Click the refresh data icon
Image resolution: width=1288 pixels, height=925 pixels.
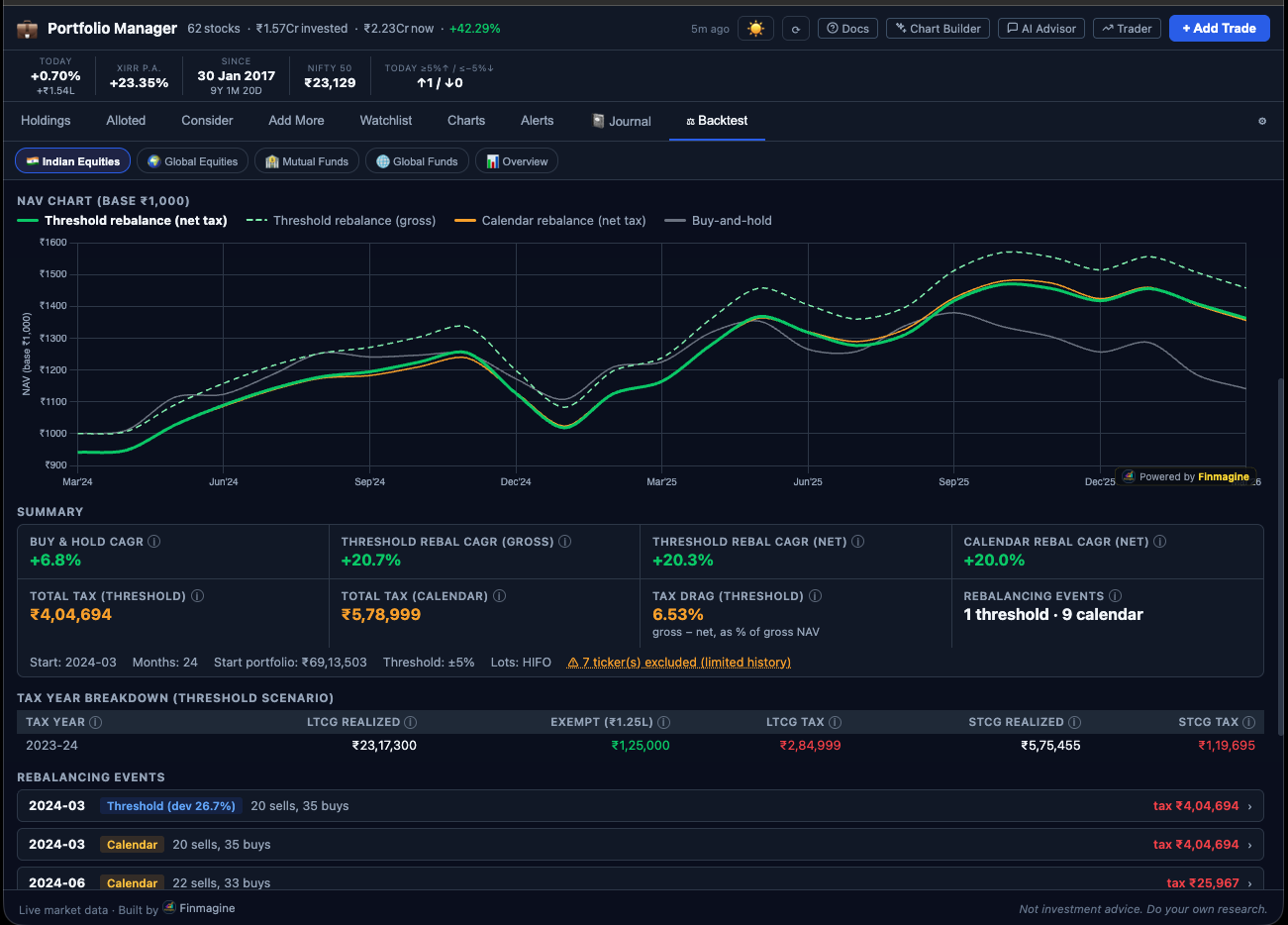pyautogui.click(x=796, y=29)
